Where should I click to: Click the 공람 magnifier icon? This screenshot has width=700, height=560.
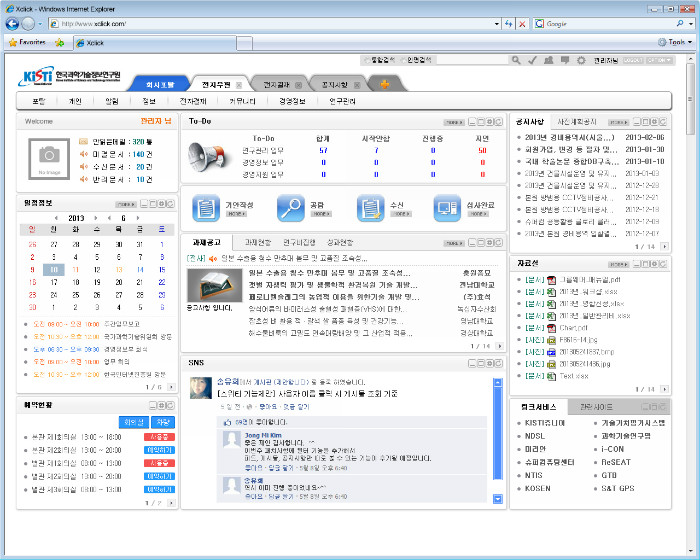(x=290, y=208)
